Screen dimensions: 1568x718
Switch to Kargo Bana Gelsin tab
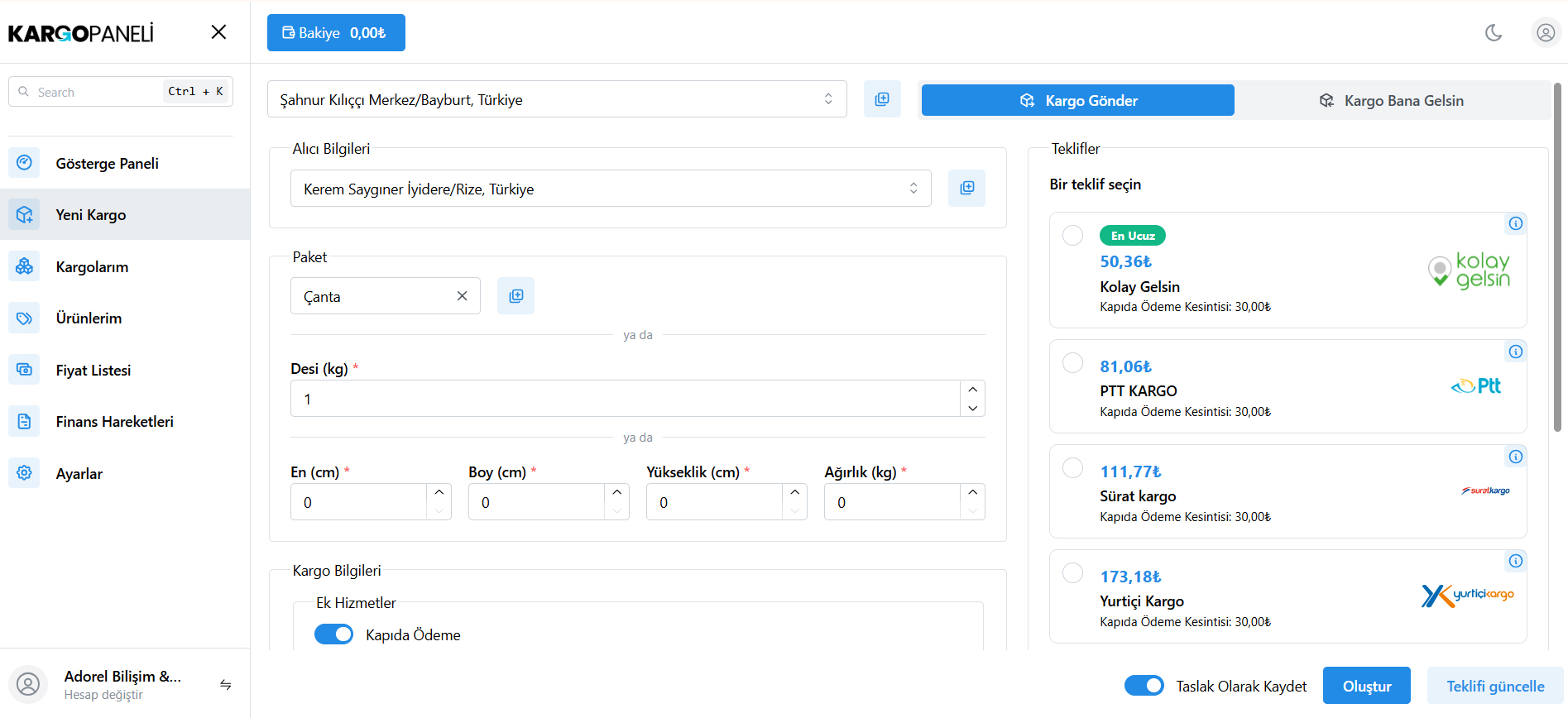click(x=1390, y=100)
